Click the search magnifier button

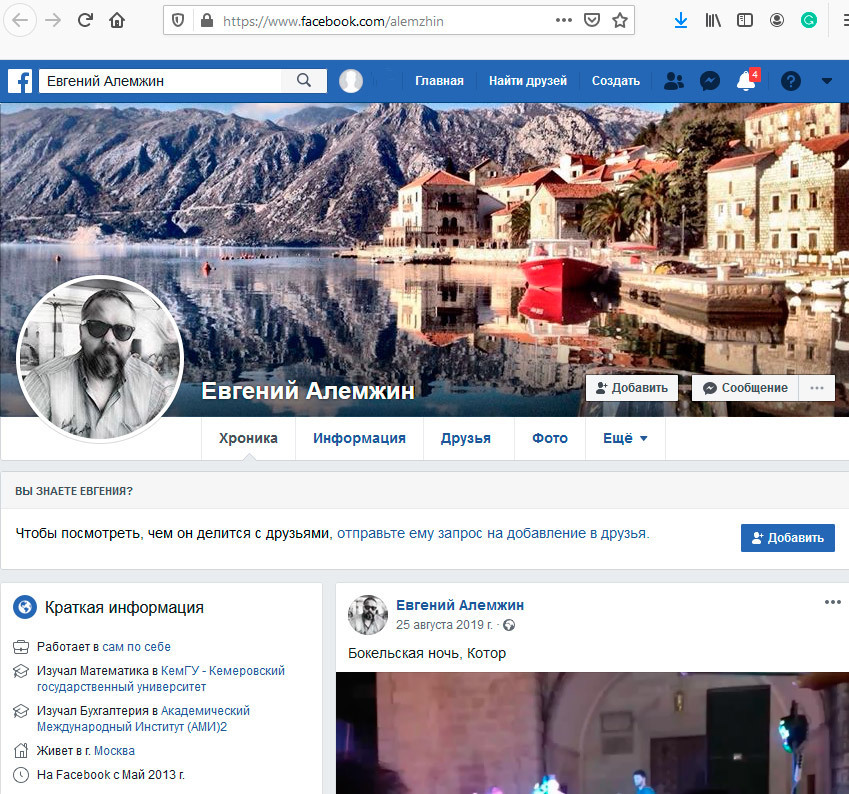pyautogui.click(x=304, y=81)
